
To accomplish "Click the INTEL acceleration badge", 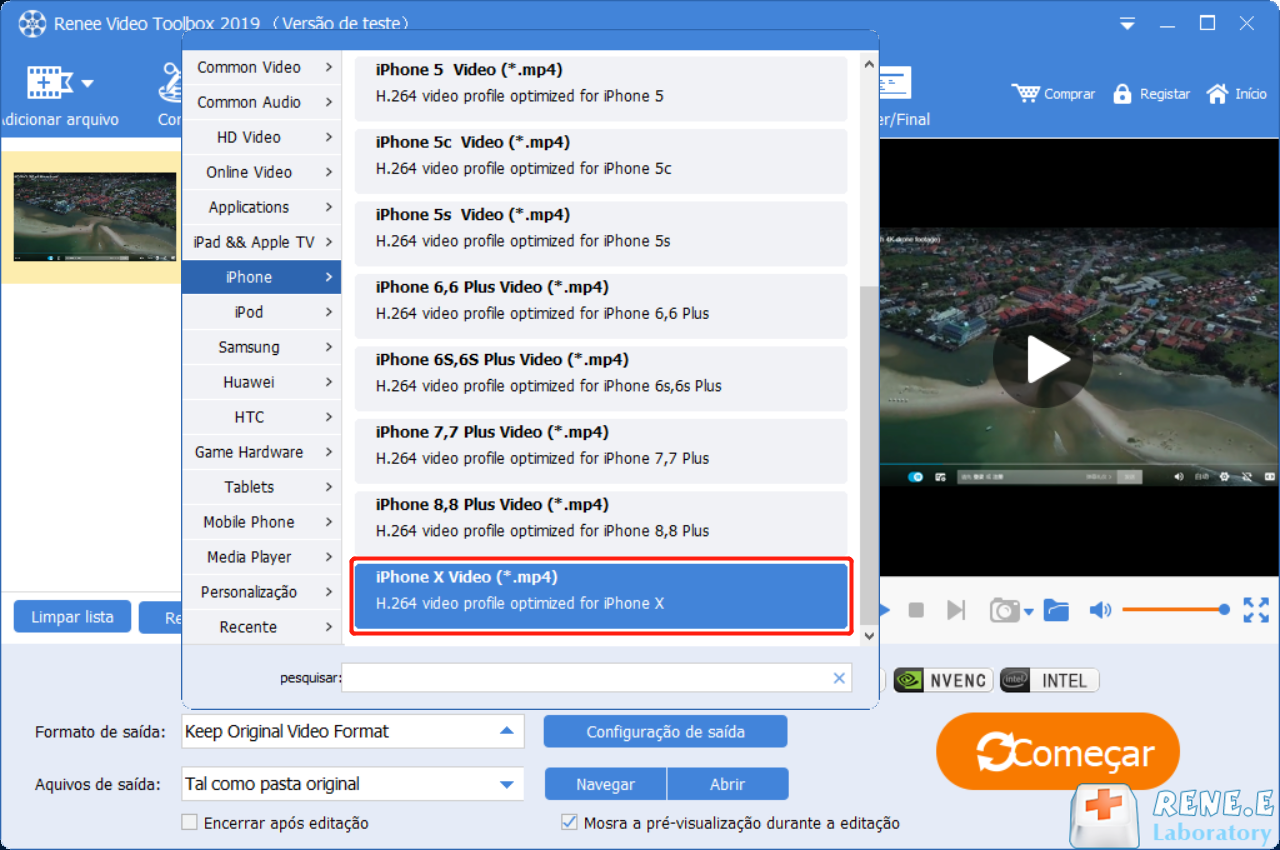I will click(x=1049, y=680).
